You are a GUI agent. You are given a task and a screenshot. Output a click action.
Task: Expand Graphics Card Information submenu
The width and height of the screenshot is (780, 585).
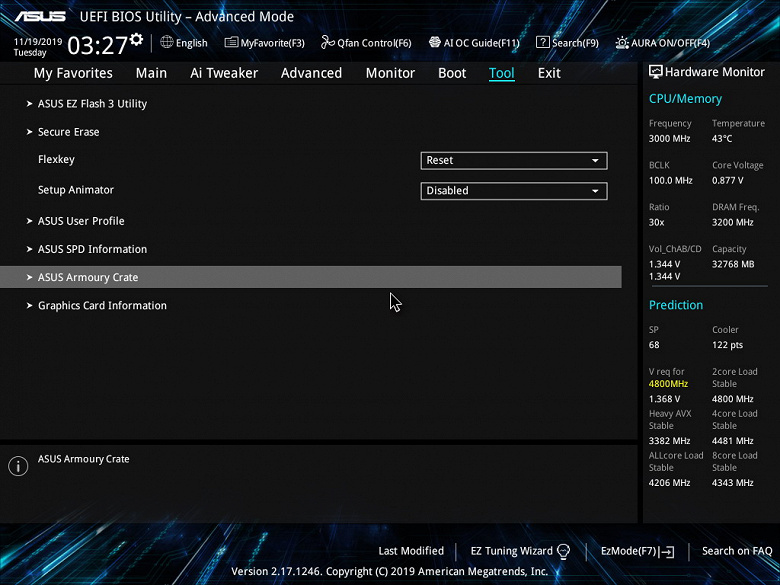tap(102, 305)
